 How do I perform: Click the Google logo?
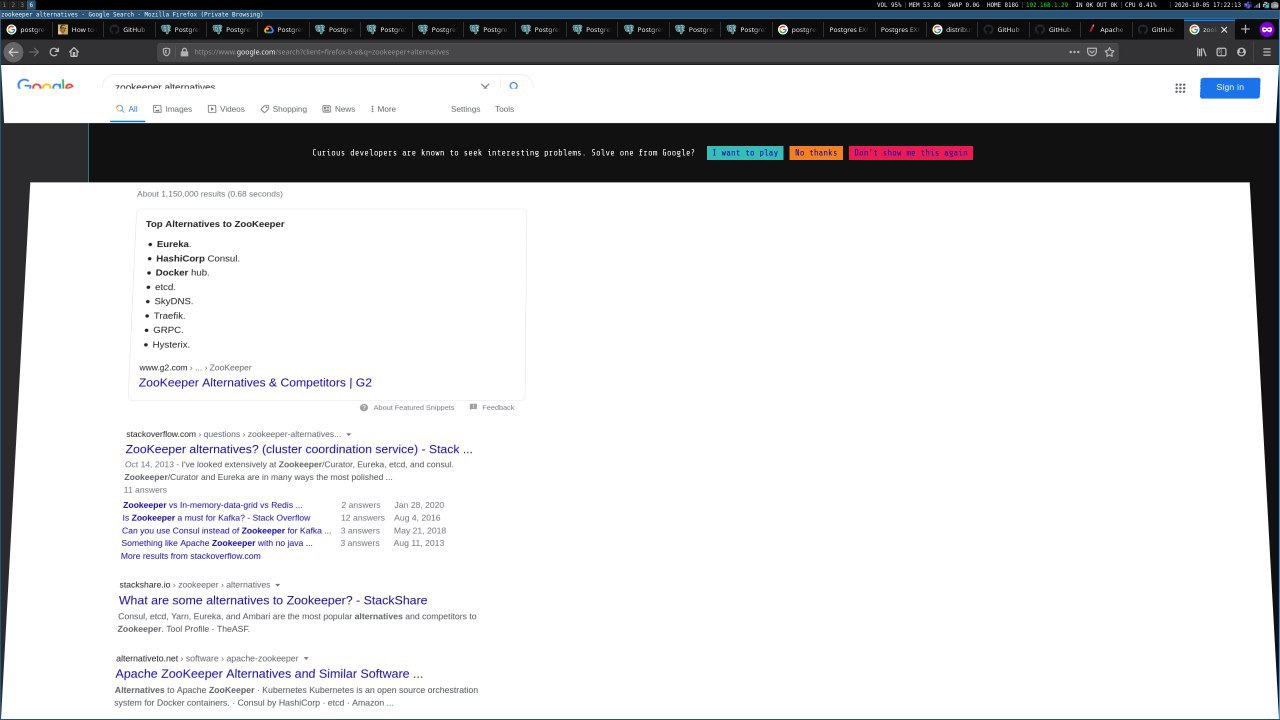[45, 86]
